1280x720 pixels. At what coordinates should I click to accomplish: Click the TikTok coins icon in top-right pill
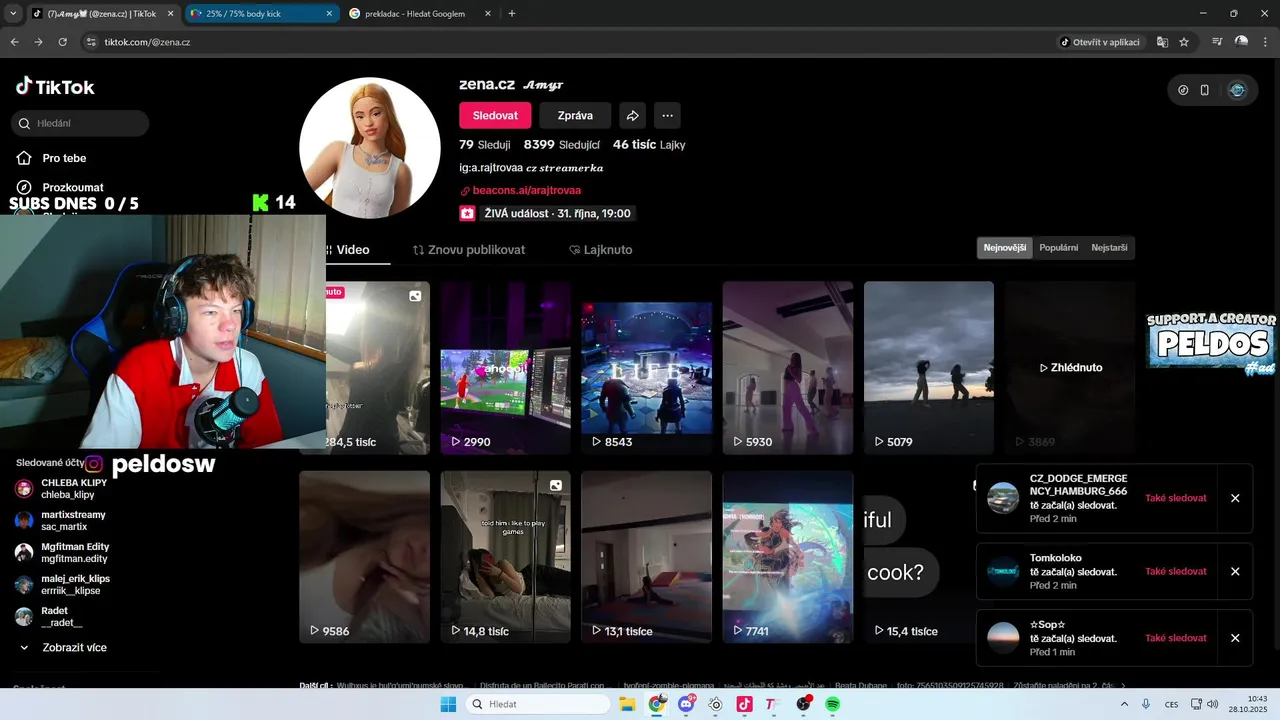[x=1183, y=90]
